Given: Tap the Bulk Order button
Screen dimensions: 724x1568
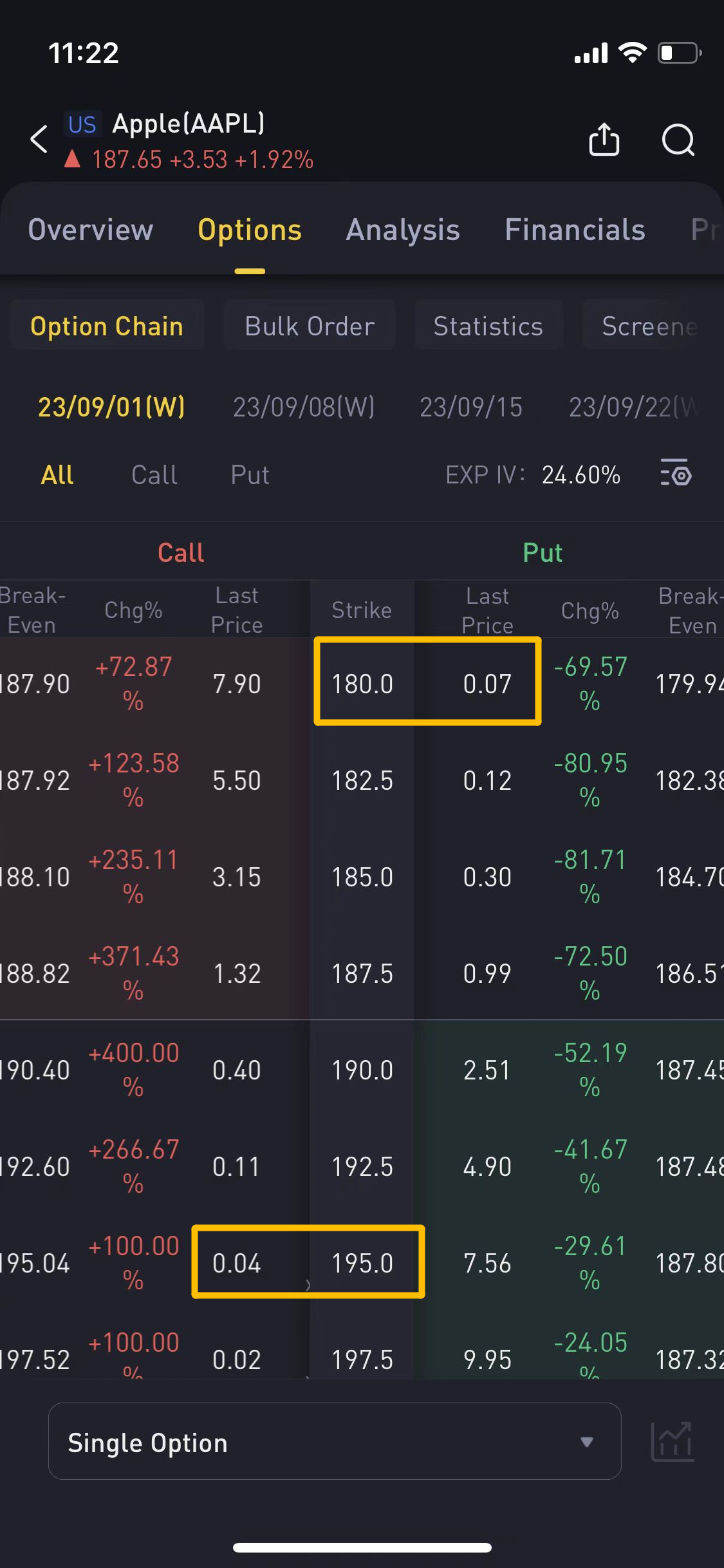Looking at the screenshot, I should [310, 326].
